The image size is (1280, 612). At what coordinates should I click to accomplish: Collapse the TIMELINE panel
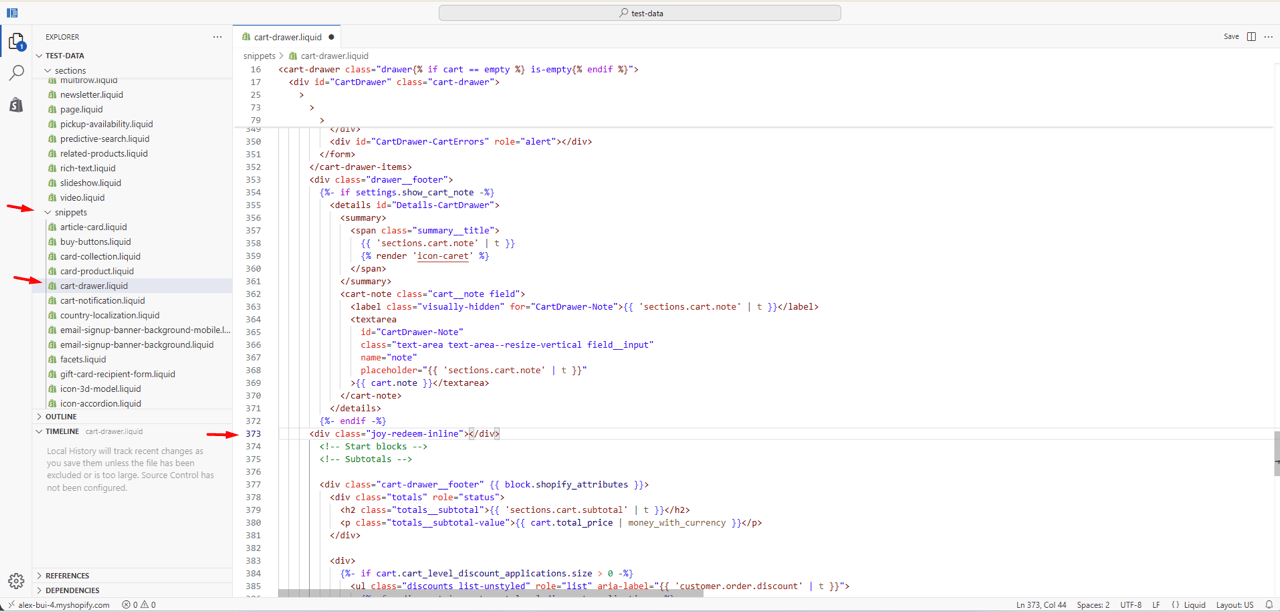[39, 432]
